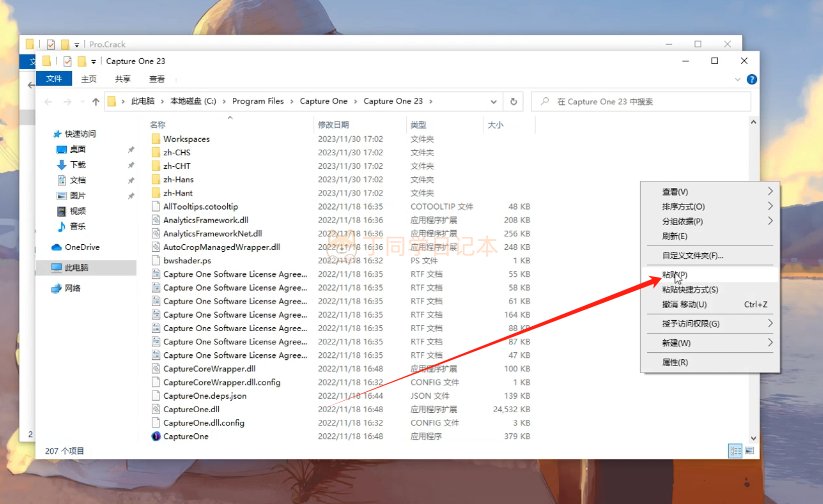Open the 主页 ribbon tab
This screenshot has height=504, width=823.
(88, 79)
